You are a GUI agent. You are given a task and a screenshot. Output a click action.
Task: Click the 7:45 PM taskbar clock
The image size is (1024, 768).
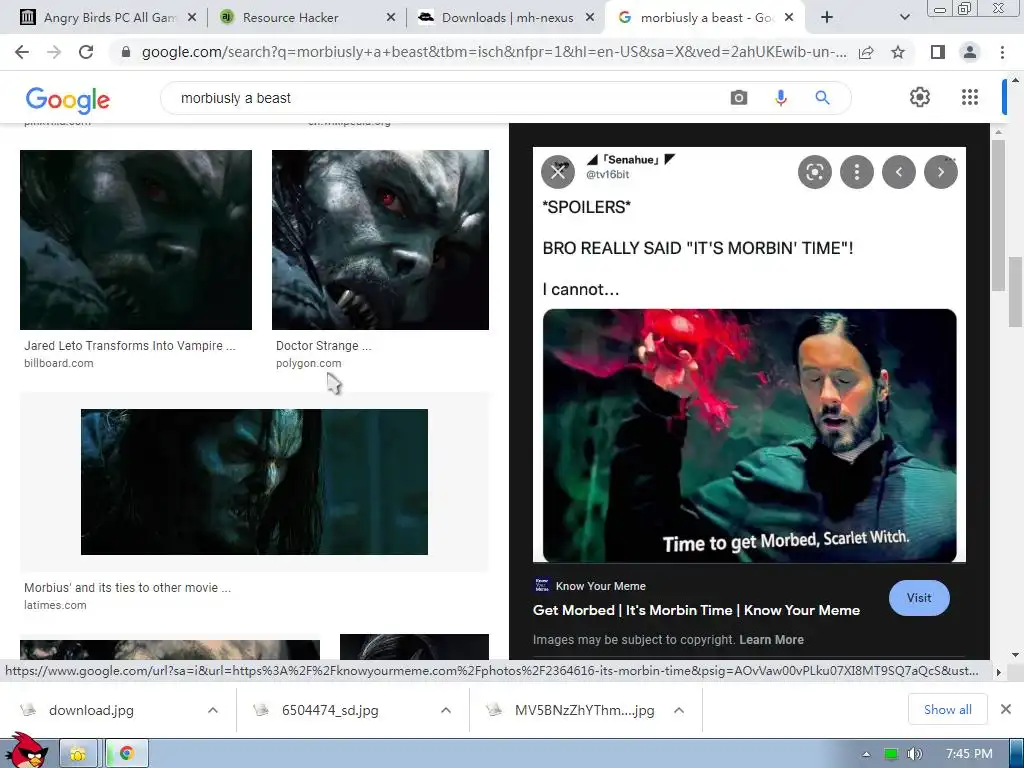coord(969,754)
